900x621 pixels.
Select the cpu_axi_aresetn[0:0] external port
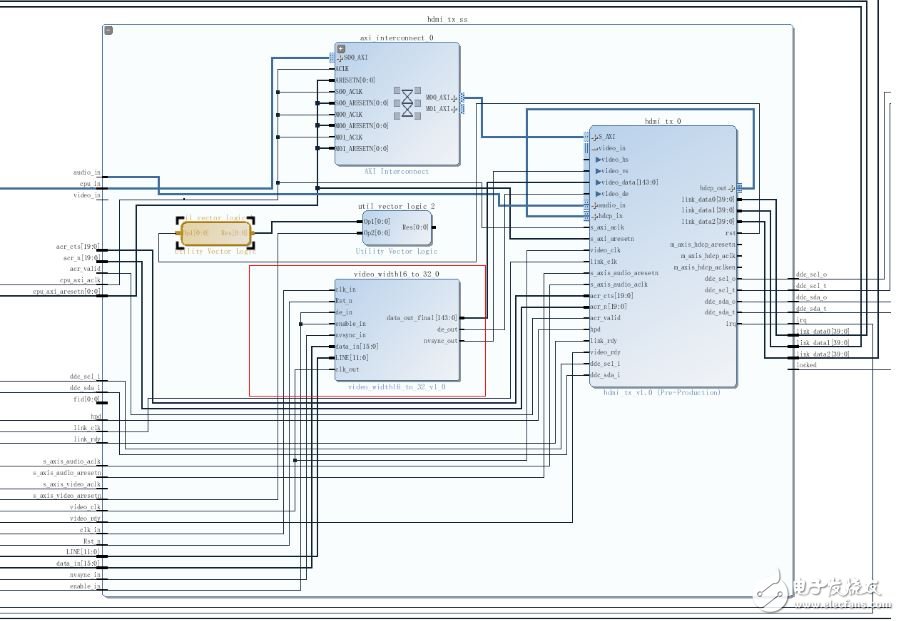[x=67, y=292]
